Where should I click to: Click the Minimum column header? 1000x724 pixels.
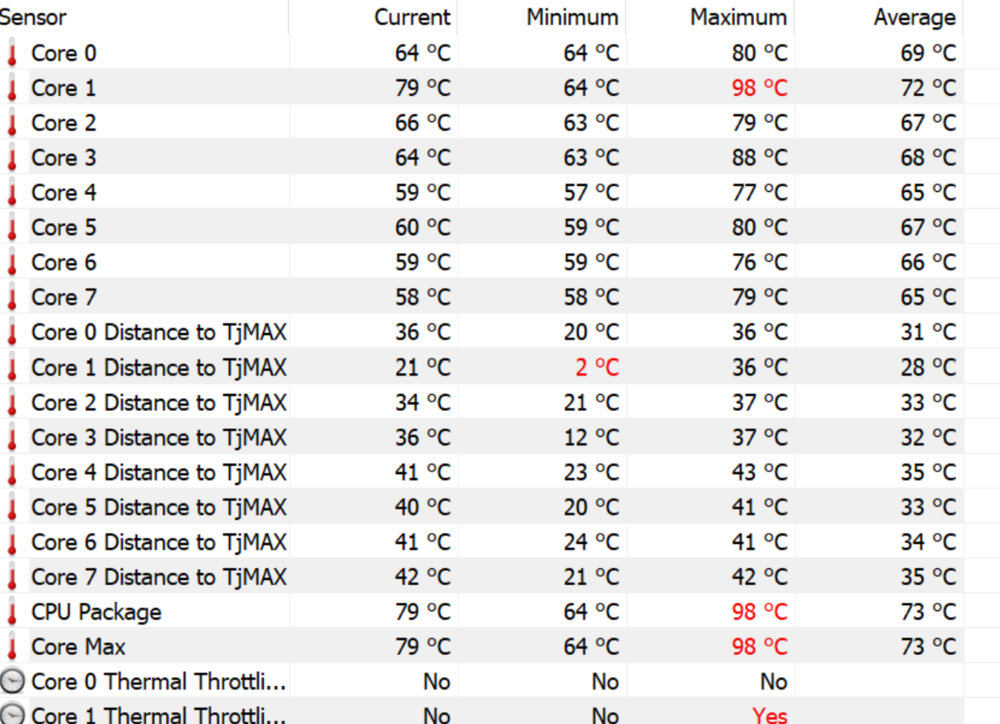click(x=572, y=17)
